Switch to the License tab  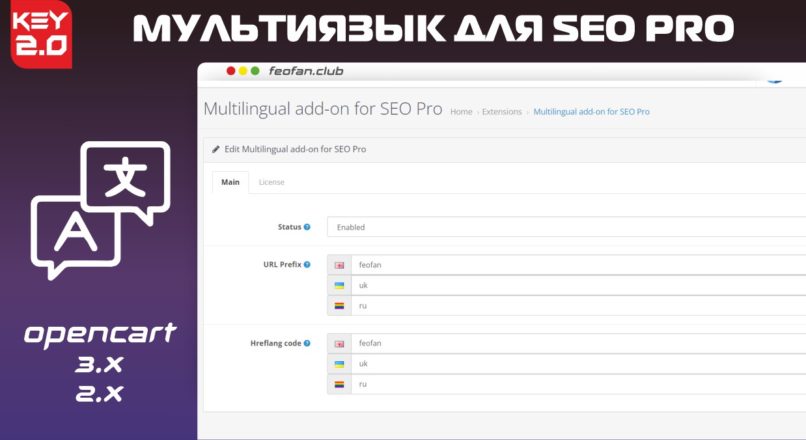[271, 182]
